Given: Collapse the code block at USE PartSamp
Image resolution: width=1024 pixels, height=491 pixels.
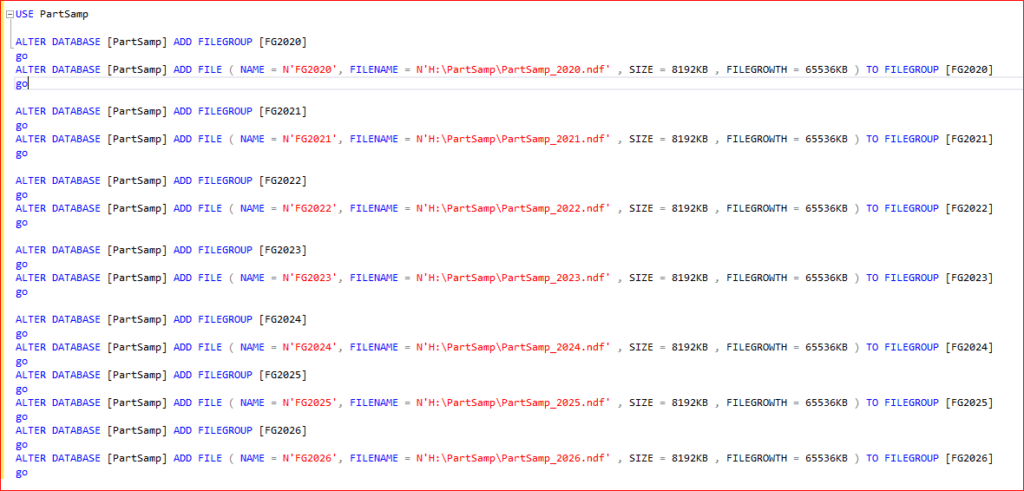Looking at the screenshot, I should point(9,15).
